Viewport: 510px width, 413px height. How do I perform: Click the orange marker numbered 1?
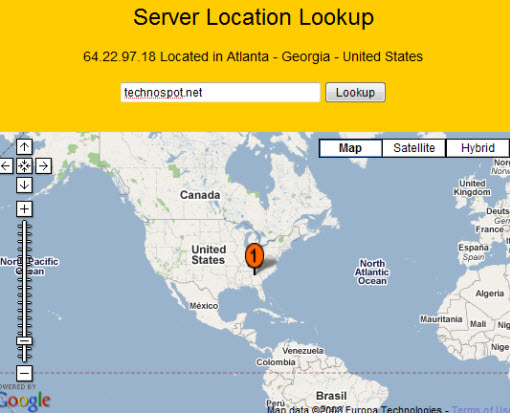coord(254,256)
